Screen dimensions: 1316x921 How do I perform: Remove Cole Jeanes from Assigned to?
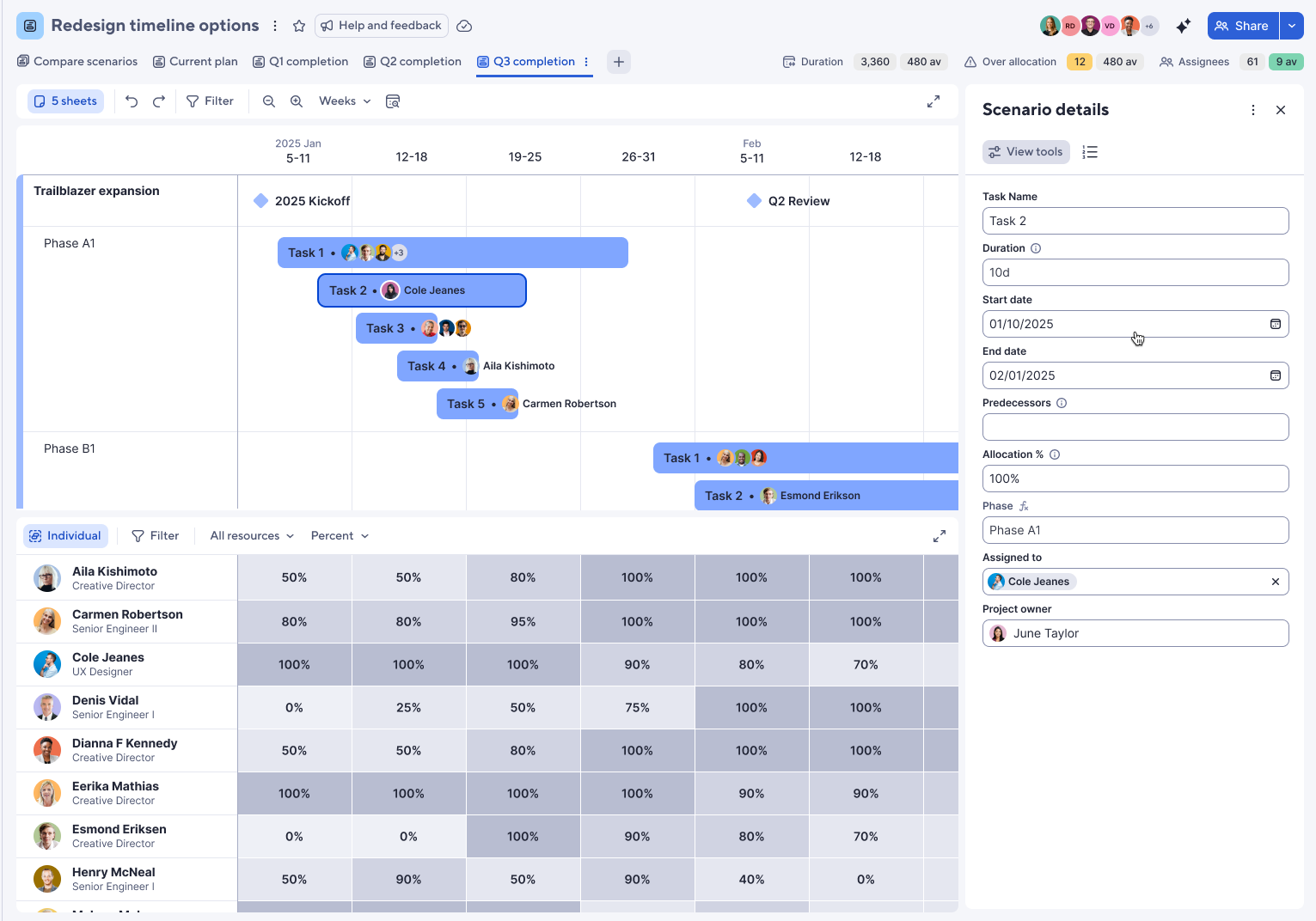coord(1276,582)
